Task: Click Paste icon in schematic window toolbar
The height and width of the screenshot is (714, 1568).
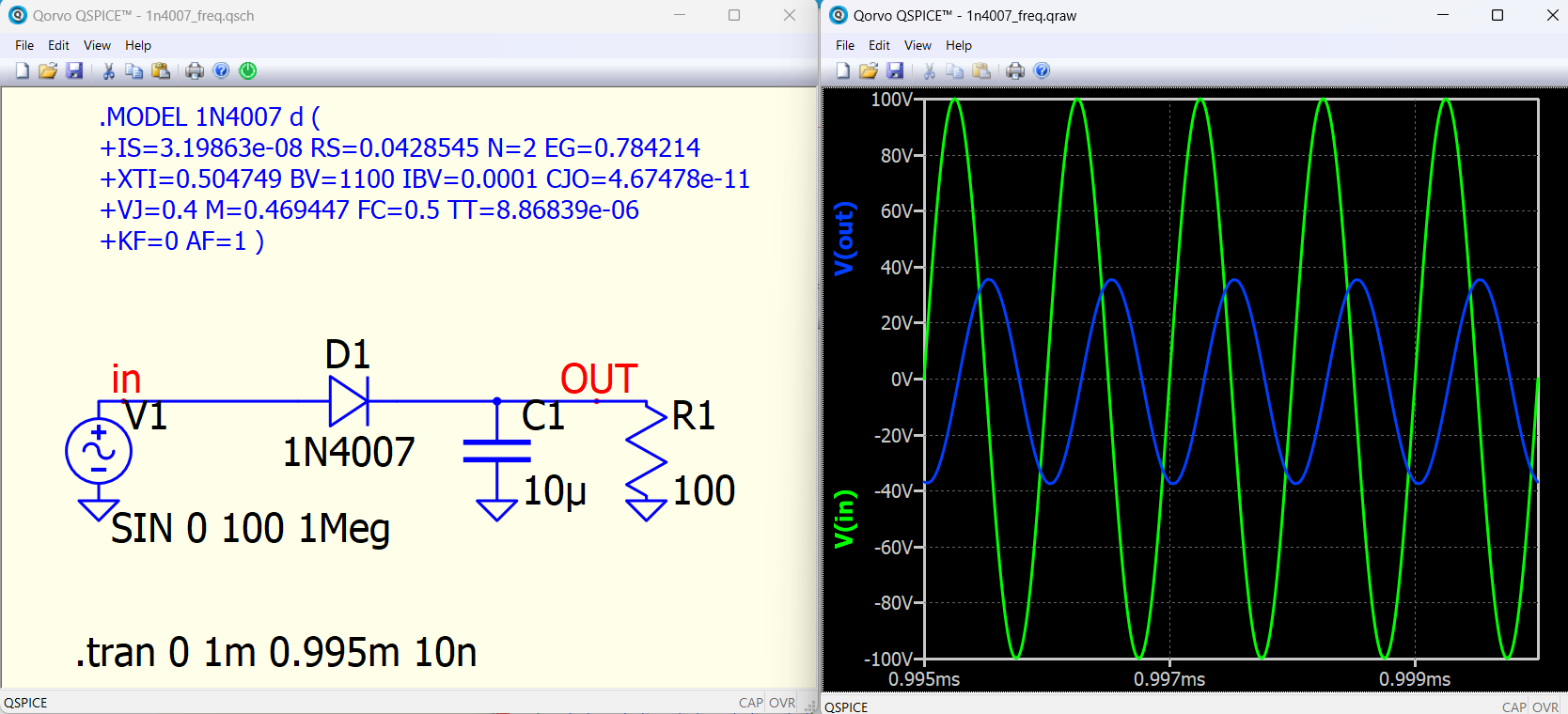Action: (161, 70)
